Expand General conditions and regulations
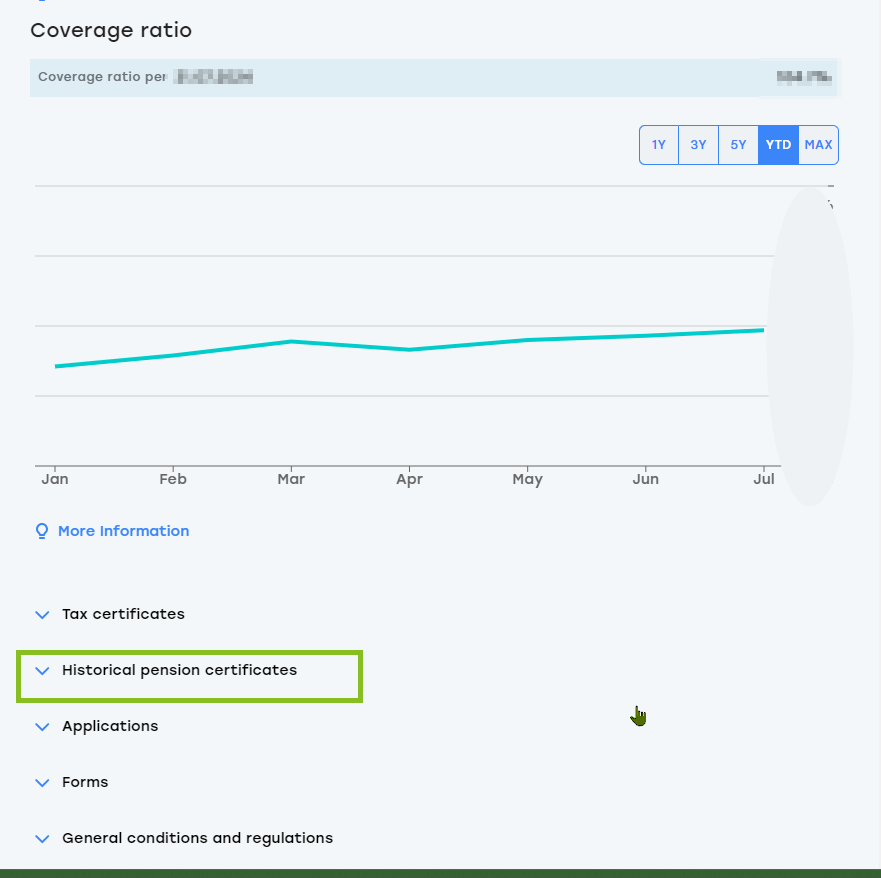 pos(197,838)
